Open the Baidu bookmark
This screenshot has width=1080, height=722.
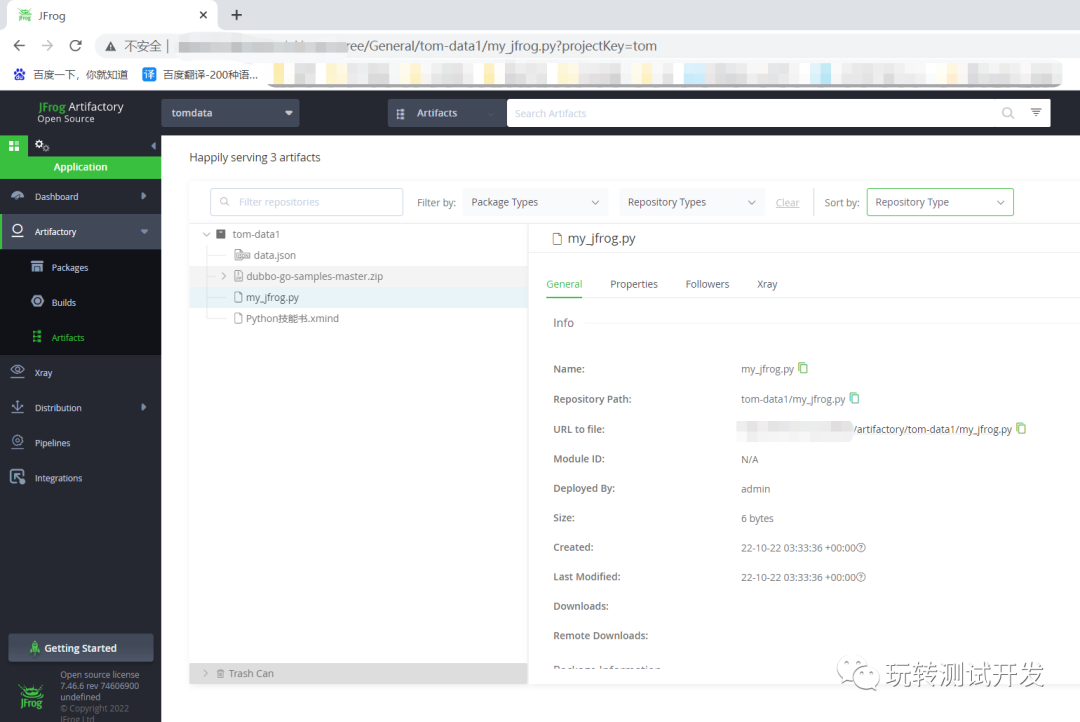[x=70, y=74]
